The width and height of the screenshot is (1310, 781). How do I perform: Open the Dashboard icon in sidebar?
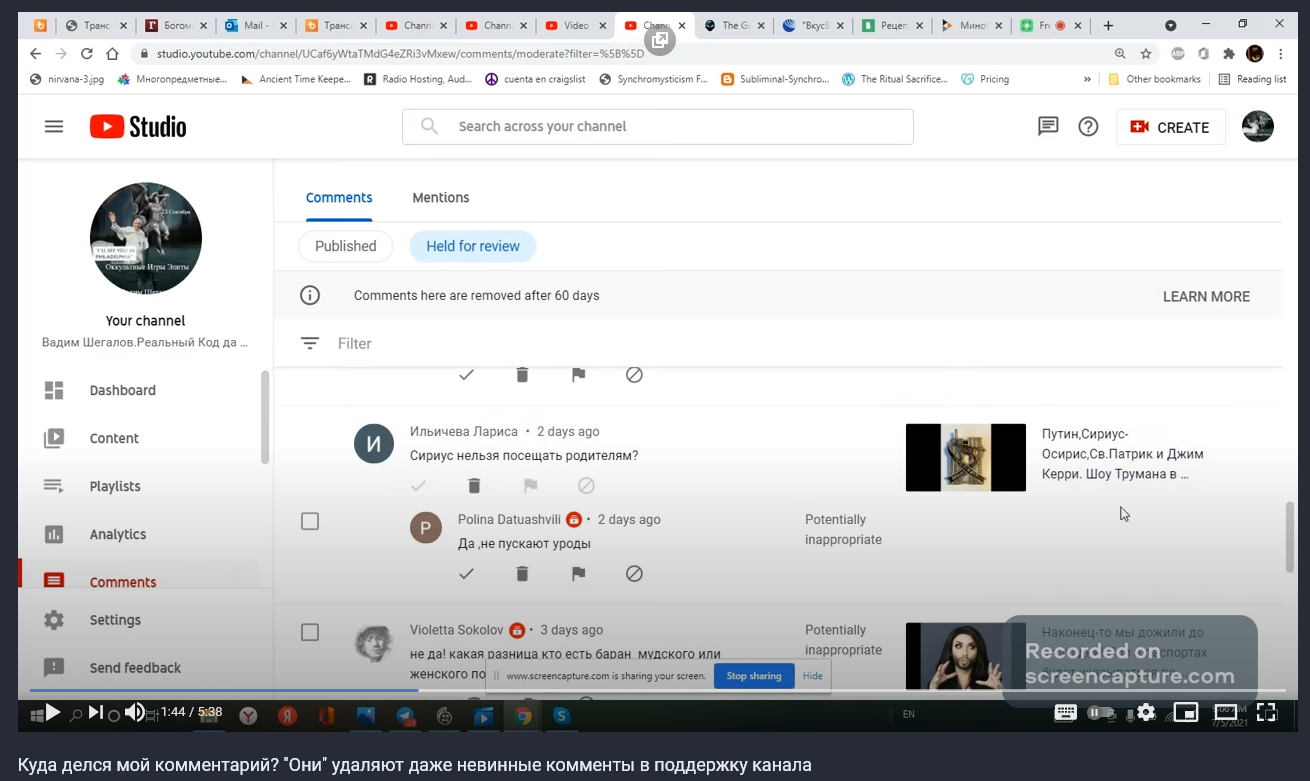click(x=54, y=390)
